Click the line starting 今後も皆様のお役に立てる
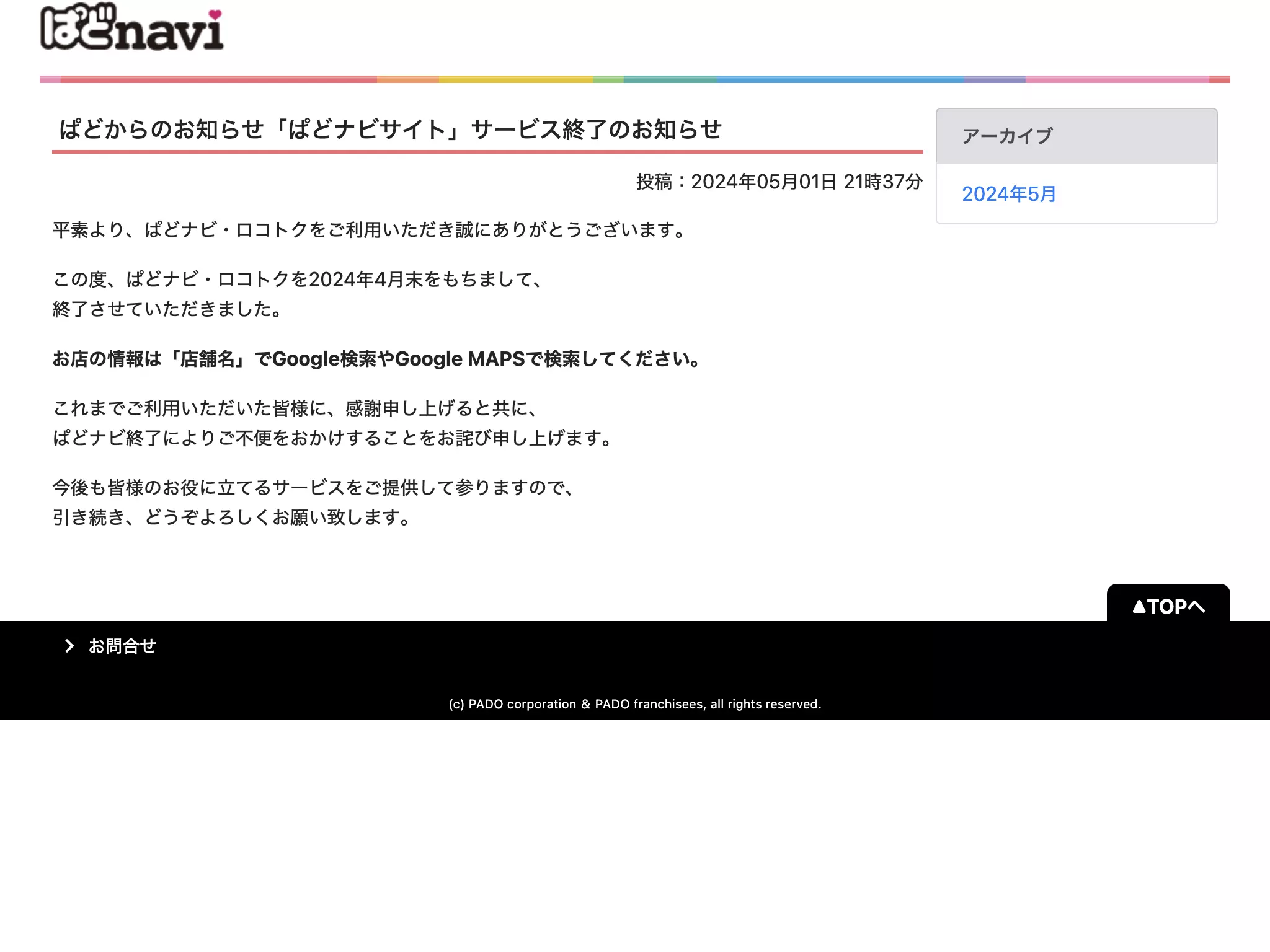Image resolution: width=1270 pixels, height=952 pixels. pyautogui.click(x=315, y=488)
